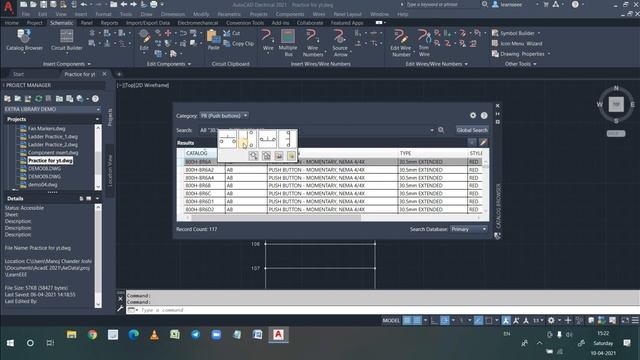Click the zoom search icon in symbol popup
The image size is (640, 360).
(253, 156)
